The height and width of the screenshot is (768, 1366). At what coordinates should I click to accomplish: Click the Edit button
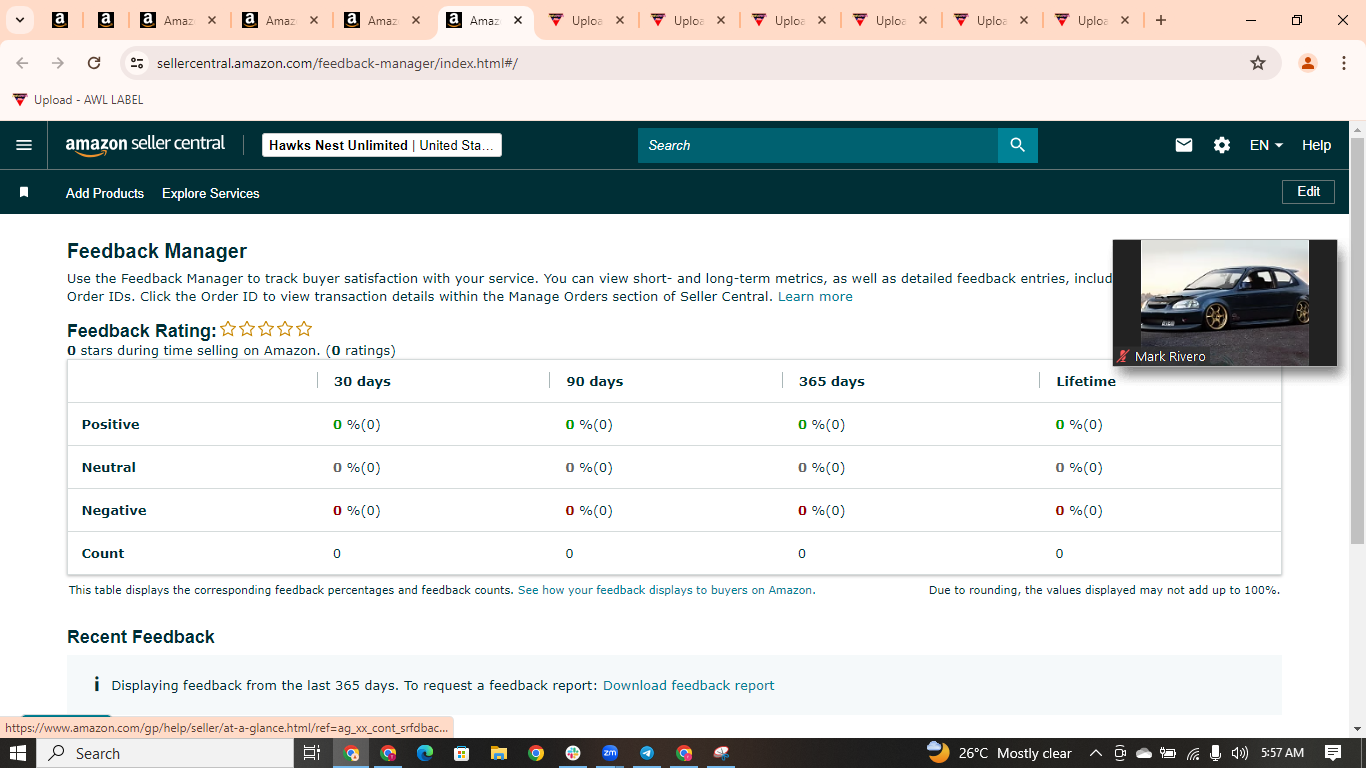pos(1308,191)
